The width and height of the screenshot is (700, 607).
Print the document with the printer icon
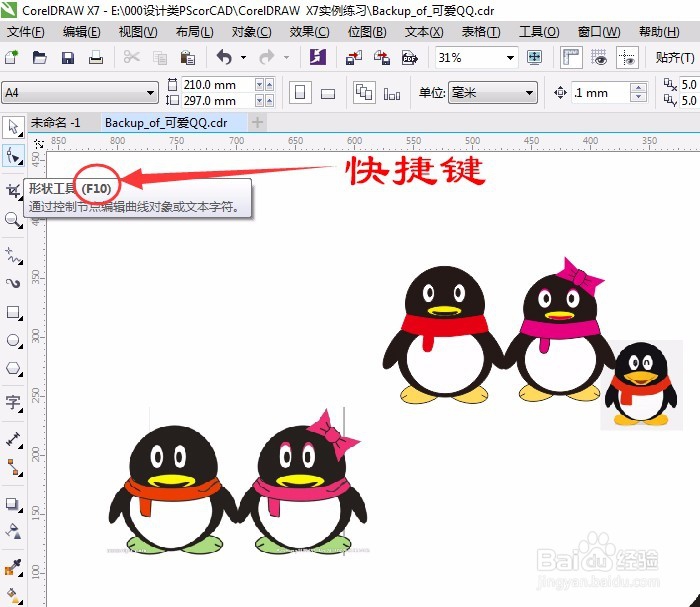click(x=96, y=58)
